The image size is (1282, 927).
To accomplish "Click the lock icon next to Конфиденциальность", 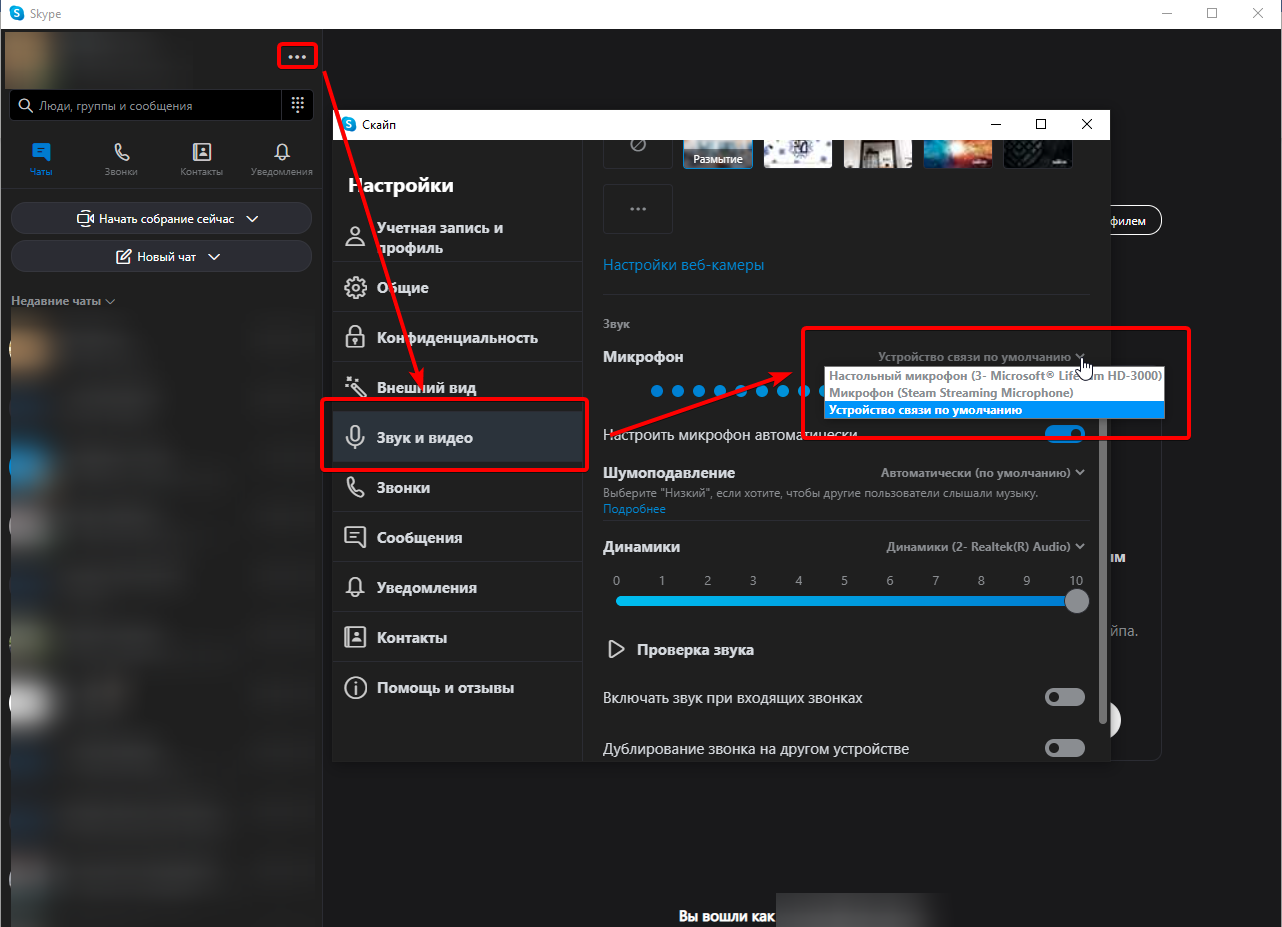I will click(355, 337).
